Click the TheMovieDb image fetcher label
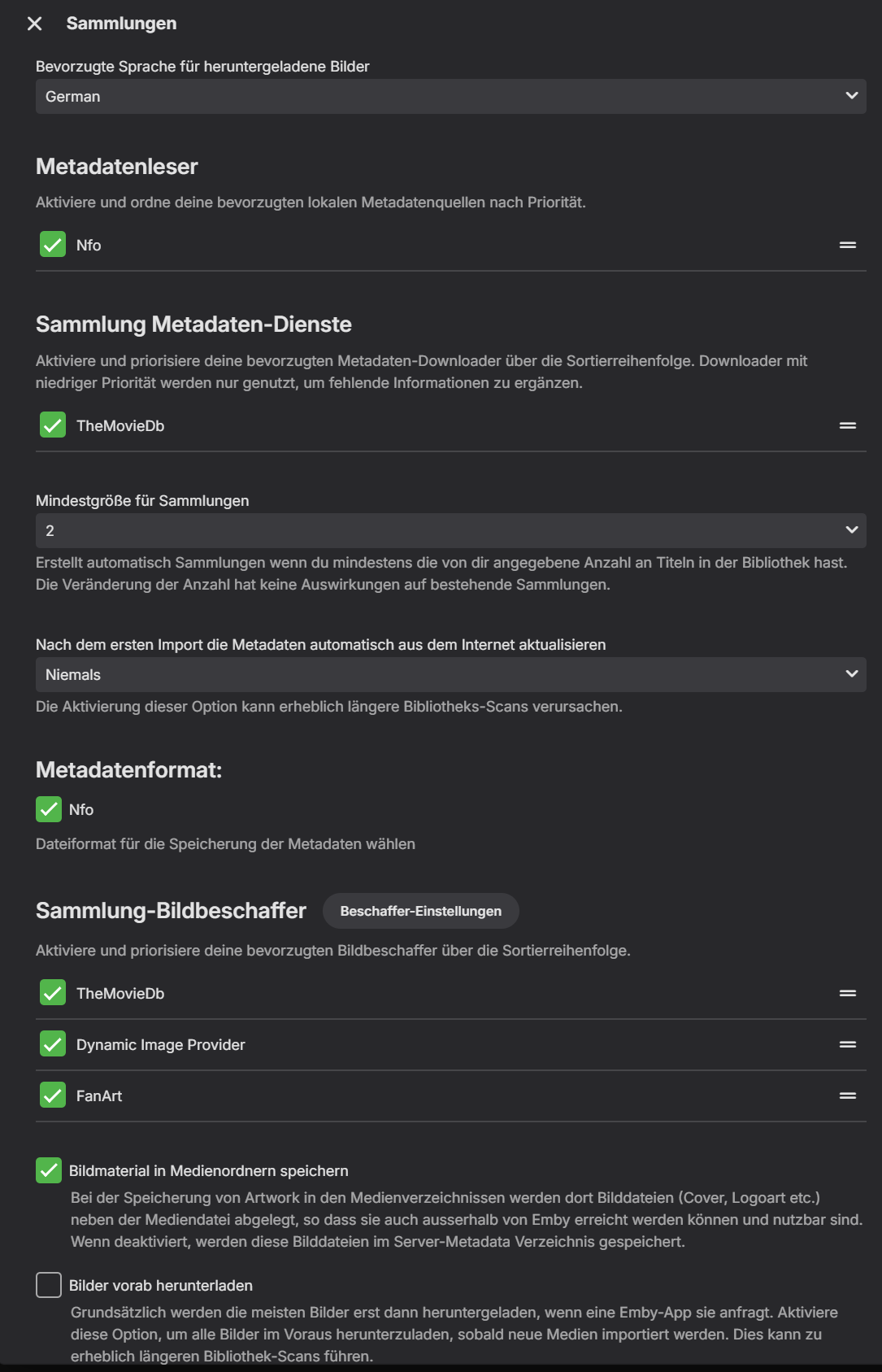882x1372 pixels. 120,993
